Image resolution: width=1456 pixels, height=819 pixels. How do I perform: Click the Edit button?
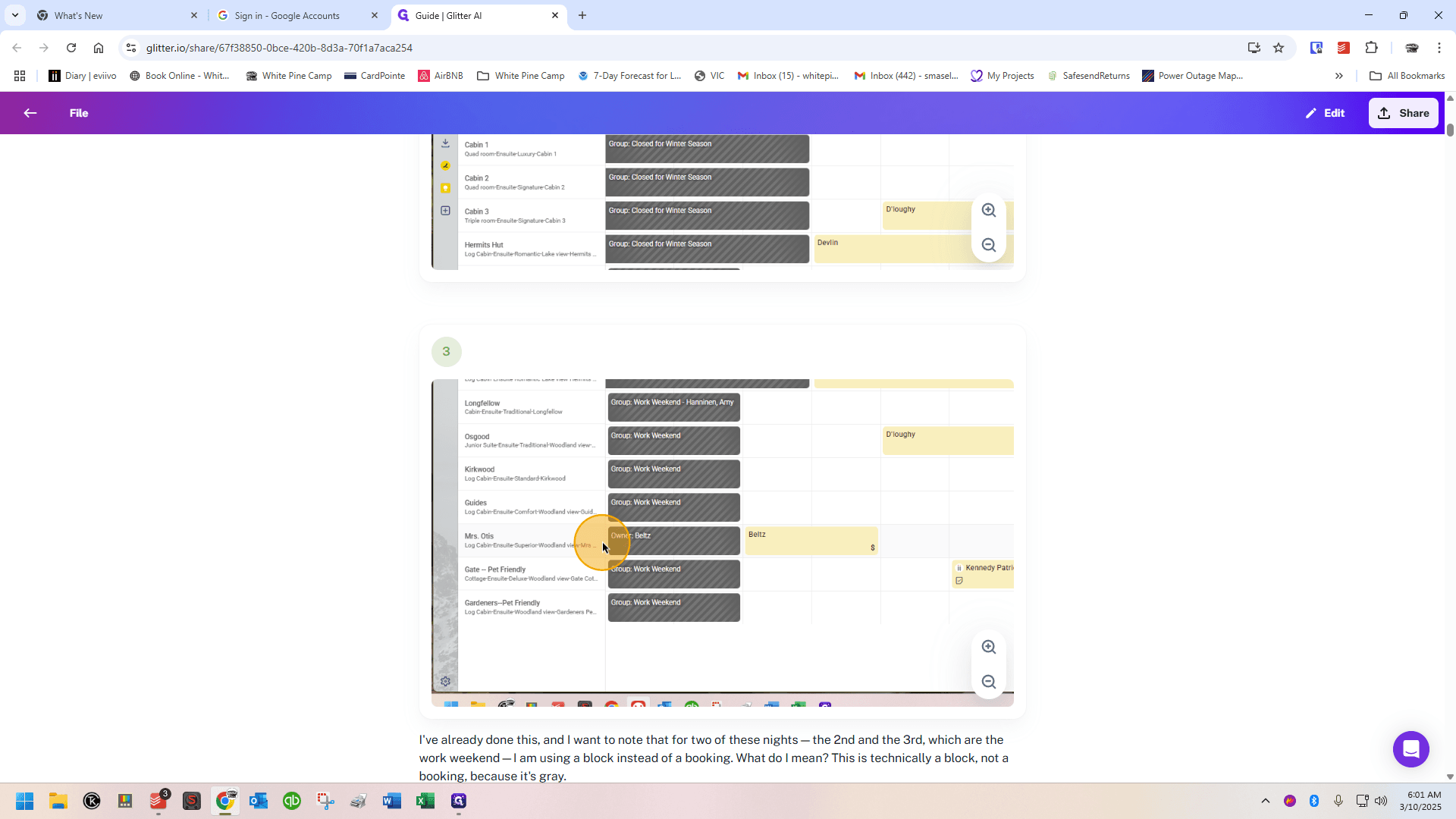pos(1325,113)
